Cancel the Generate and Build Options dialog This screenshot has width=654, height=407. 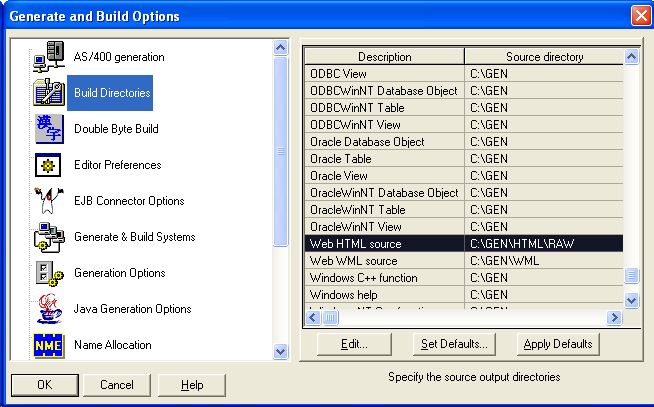tap(117, 384)
